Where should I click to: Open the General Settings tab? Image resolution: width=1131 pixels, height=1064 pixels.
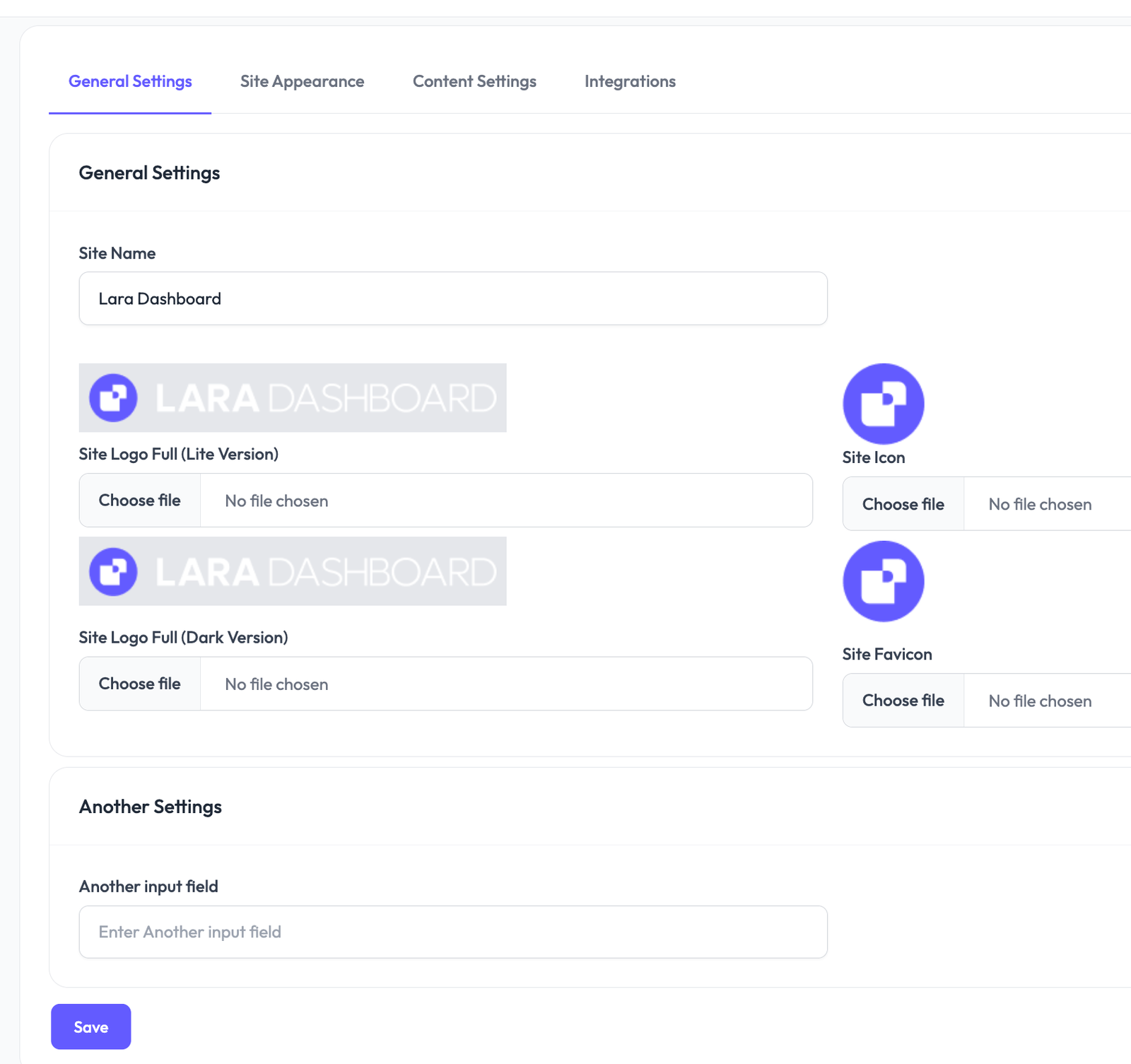point(130,81)
